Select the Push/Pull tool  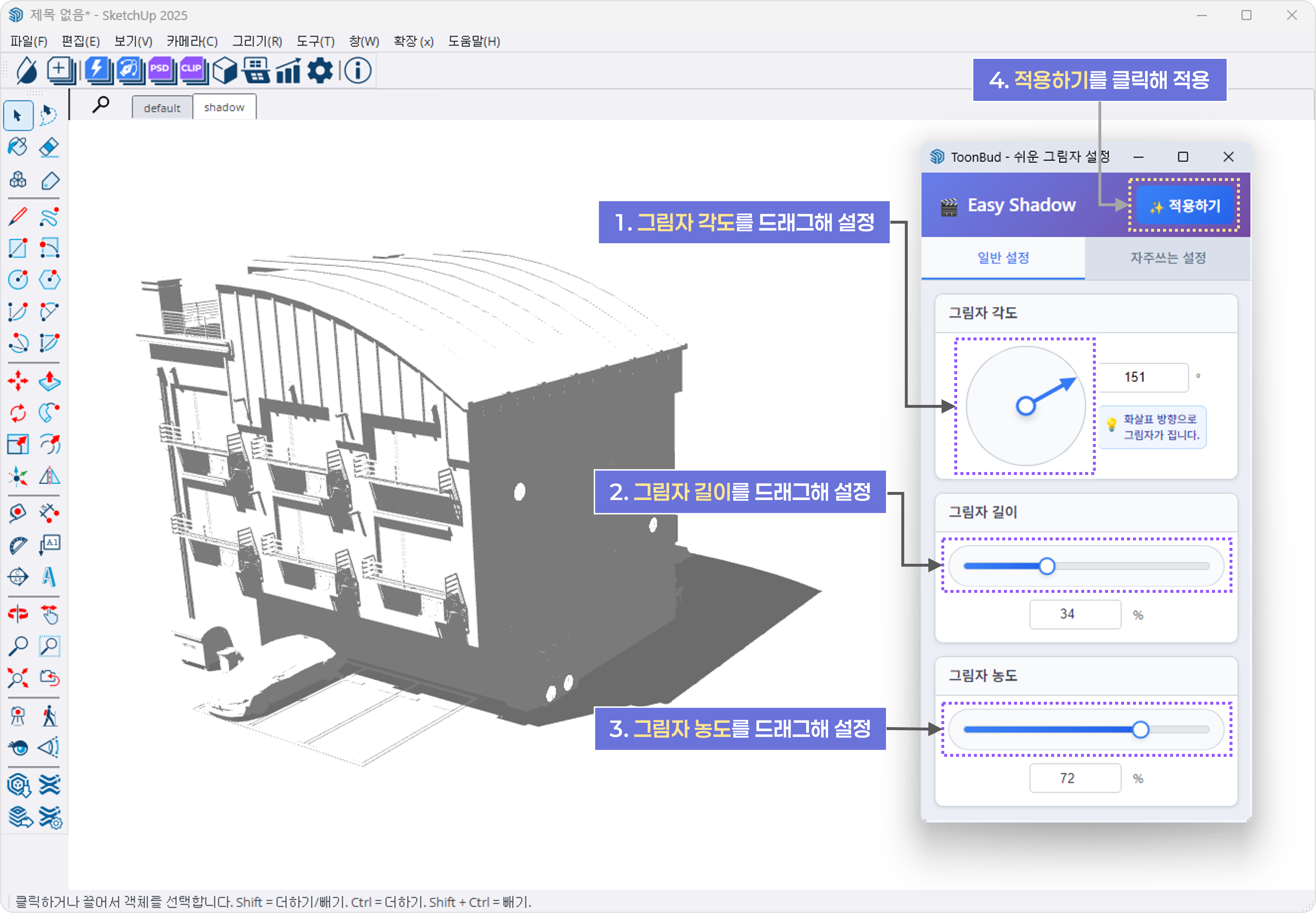click(49, 381)
